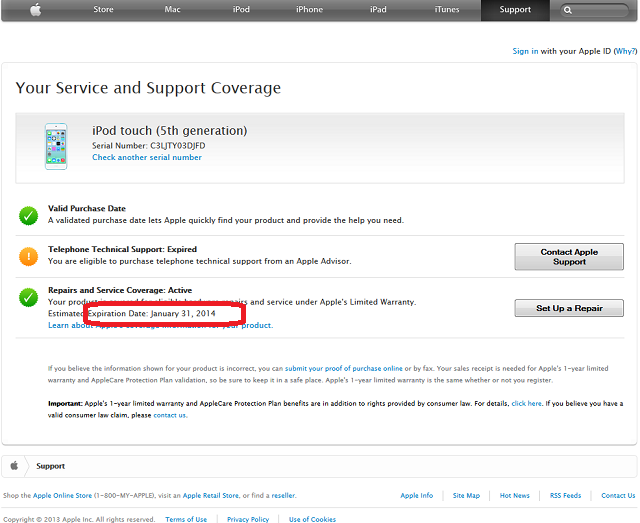Screen dimensions: 640x523
Task: Click the 'Your Service and Support Coverage' heading
Action: (148, 88)
